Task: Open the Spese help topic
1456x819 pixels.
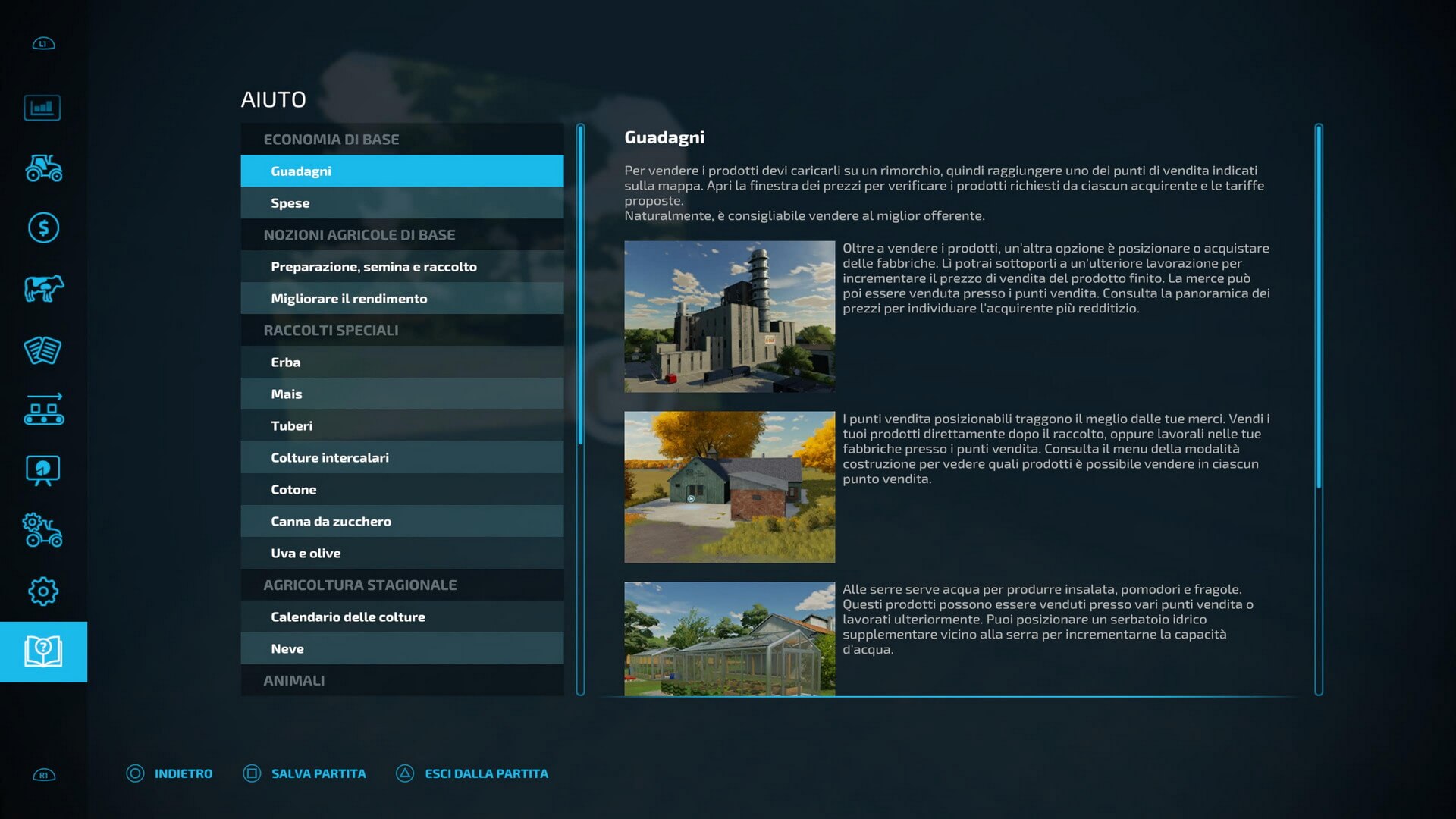Action: coord(402,202)
